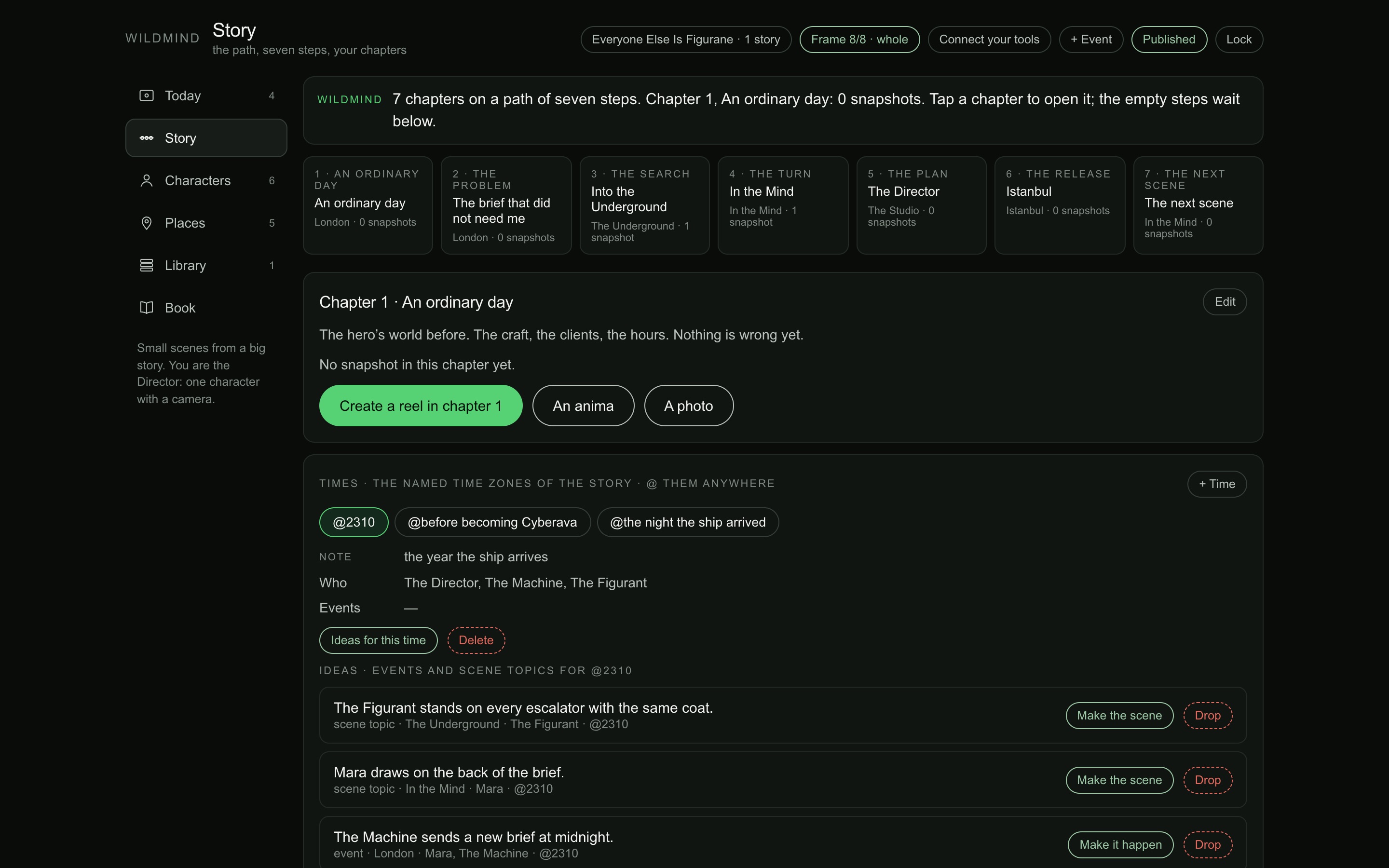Drop the Mara draws on the brief idea
This screenshot has width=1389, height=868.
1208,780
